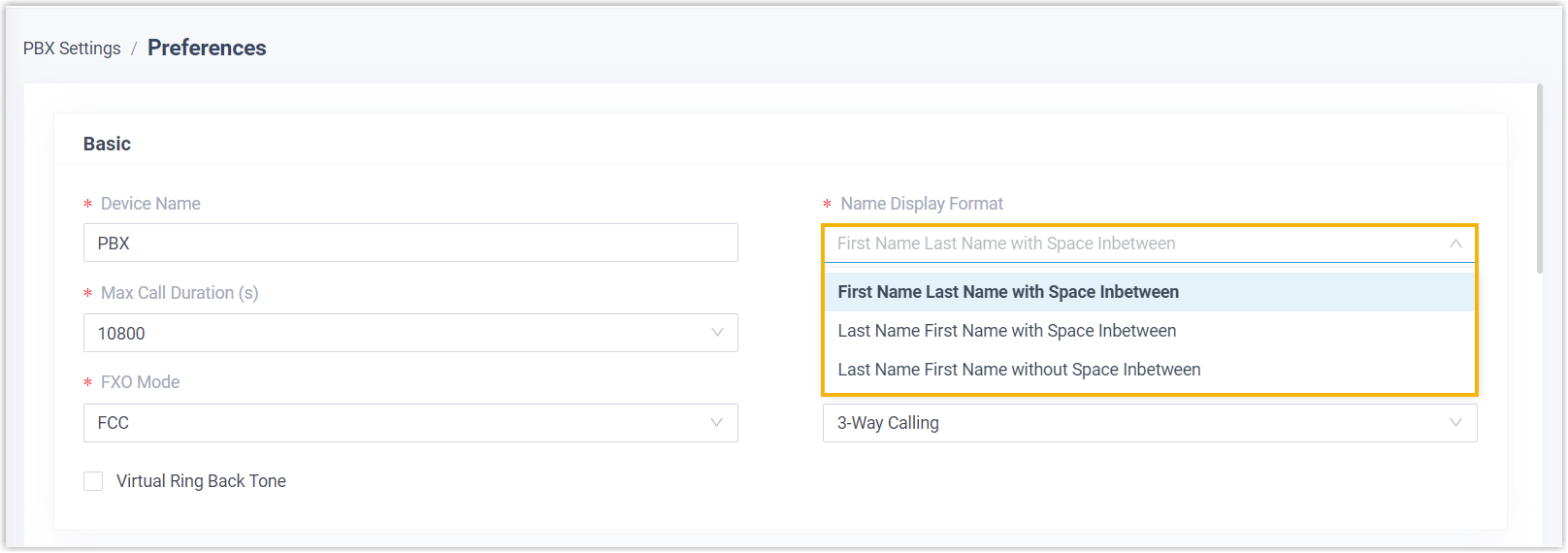Click the Basic section heading

click(107, 144)
